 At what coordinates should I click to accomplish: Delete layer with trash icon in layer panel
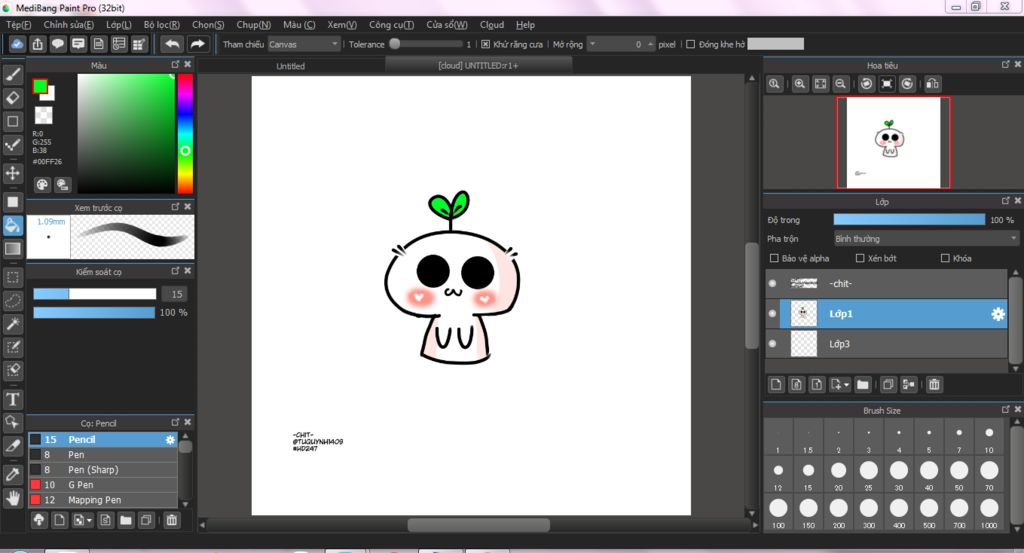tap(935, 385)
